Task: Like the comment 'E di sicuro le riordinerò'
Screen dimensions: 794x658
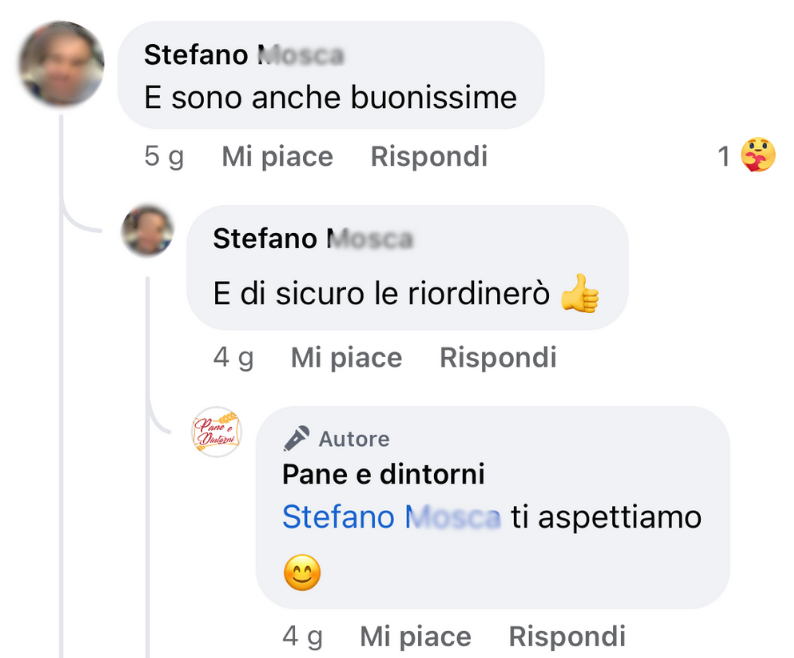Action: [346, 358]
